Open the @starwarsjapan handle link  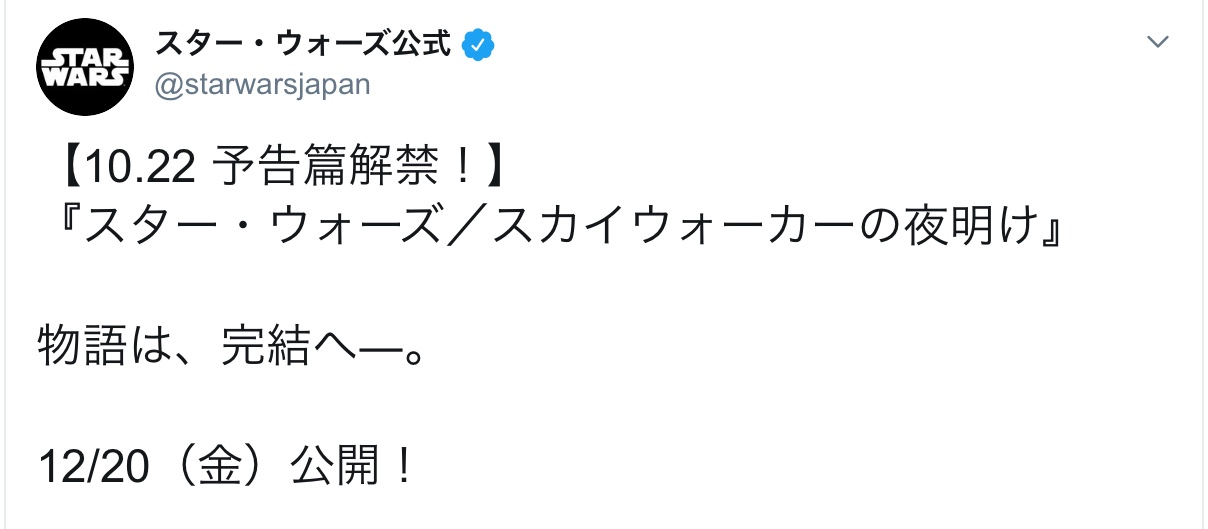pyautogui.click(x=262, y=84)
